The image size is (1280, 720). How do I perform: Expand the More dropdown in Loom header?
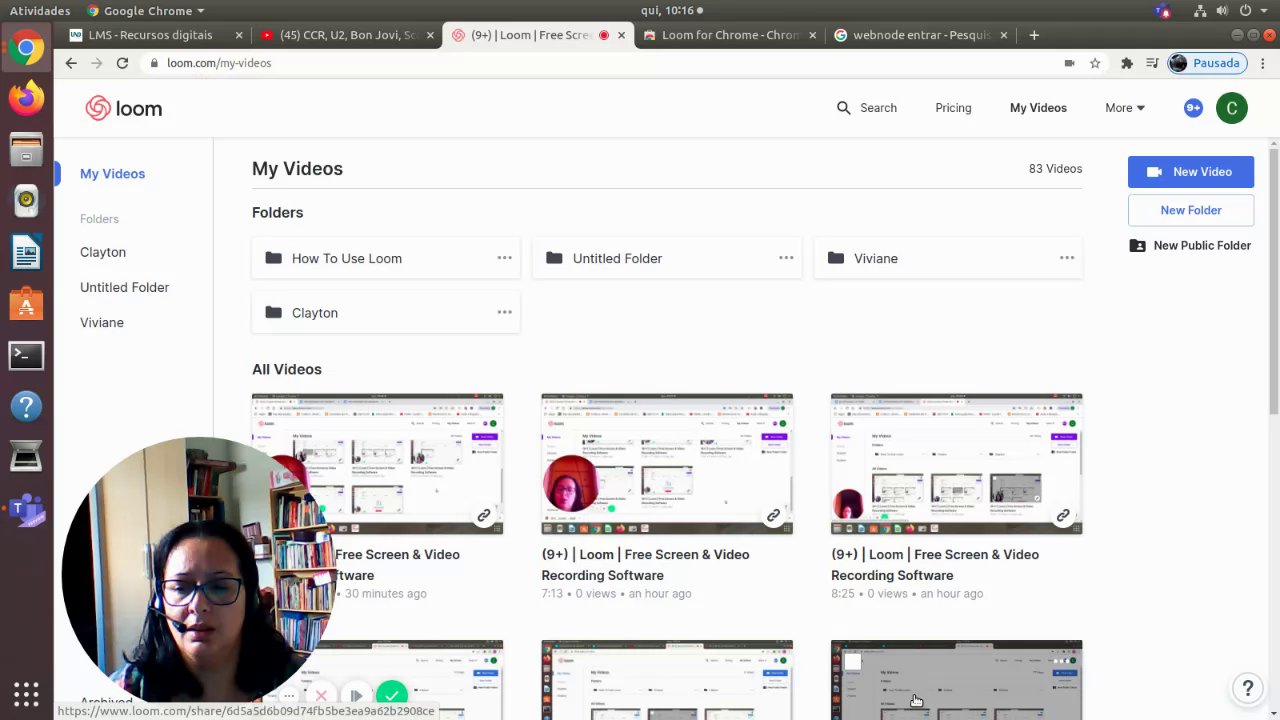(1125, 108)
